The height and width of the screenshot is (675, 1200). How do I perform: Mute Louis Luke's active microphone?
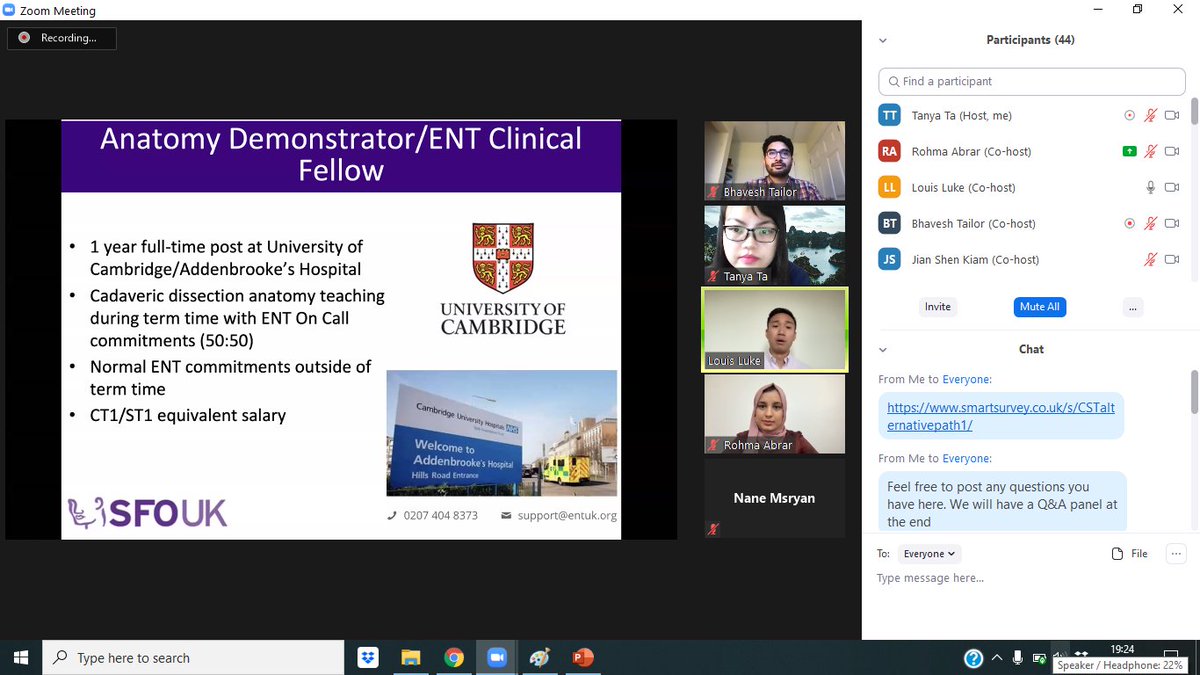pos(1151,188)
